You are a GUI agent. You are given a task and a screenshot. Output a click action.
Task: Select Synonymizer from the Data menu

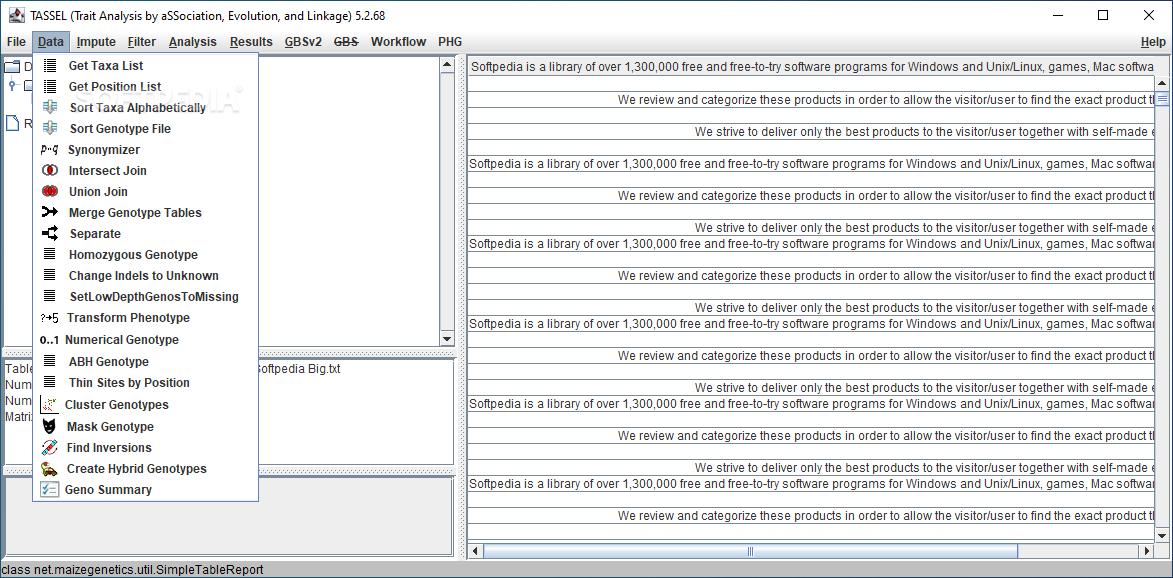146,150
